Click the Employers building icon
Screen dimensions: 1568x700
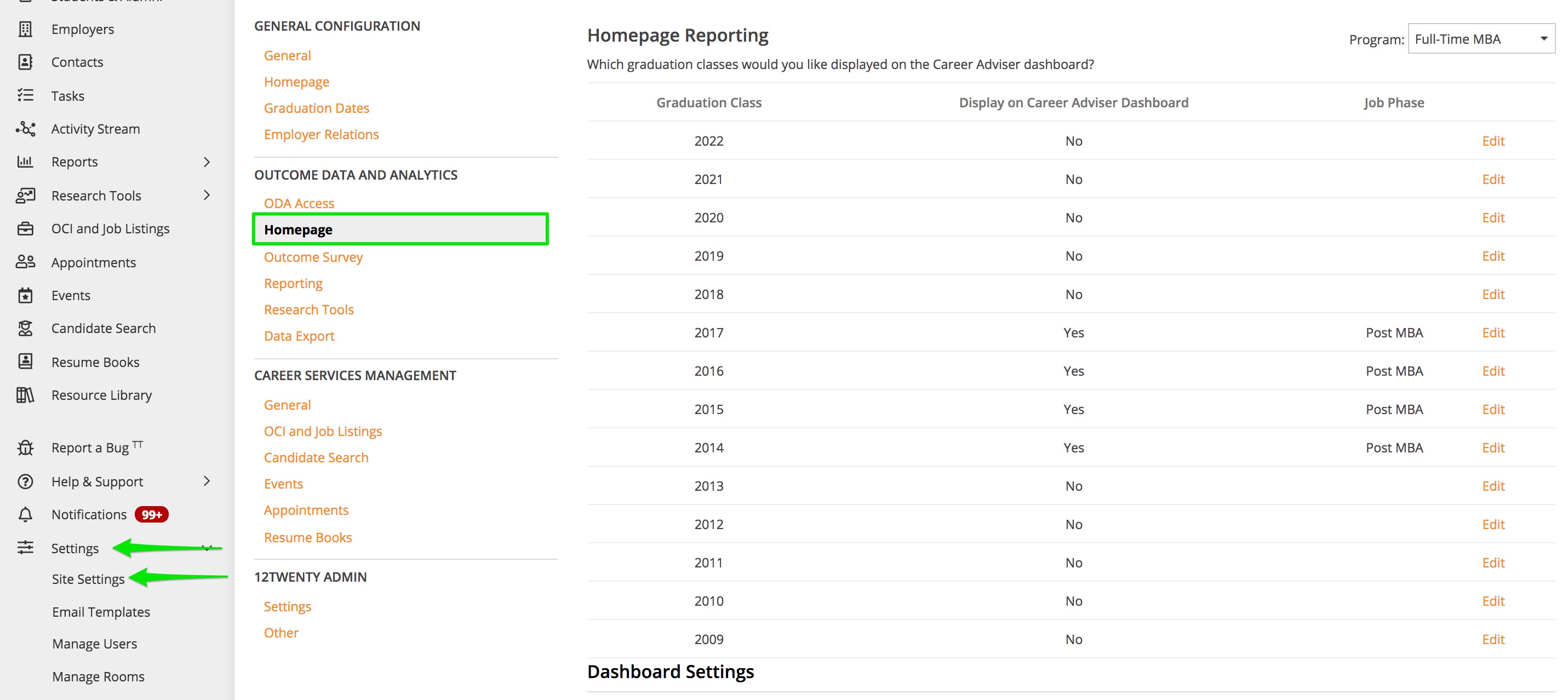pyautogui.click(x=25, y=29)
